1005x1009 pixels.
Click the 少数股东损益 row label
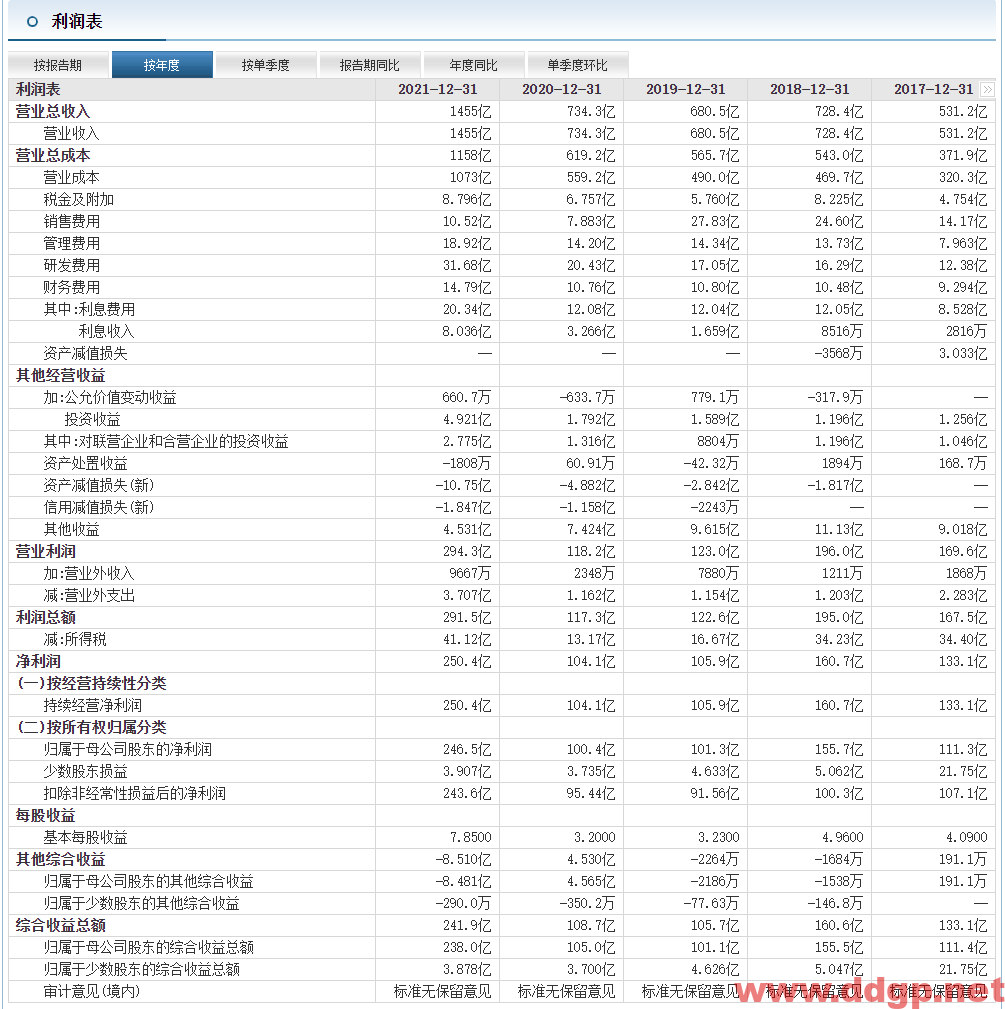pos(86,772)
